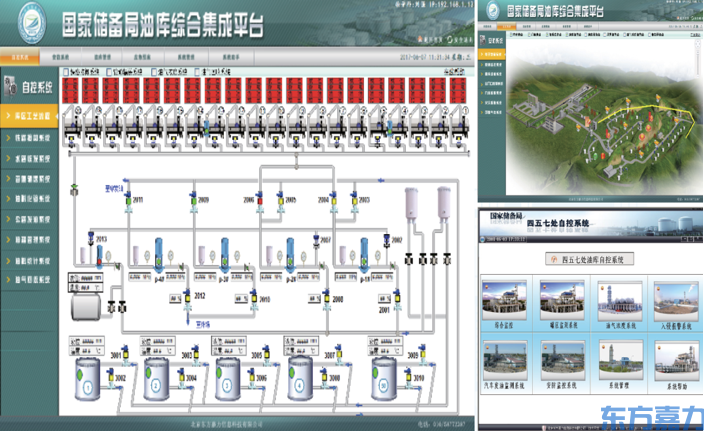The image size is (704, 431).
Task: Tick the first checkbox above red panels
Action: [66, 72]
